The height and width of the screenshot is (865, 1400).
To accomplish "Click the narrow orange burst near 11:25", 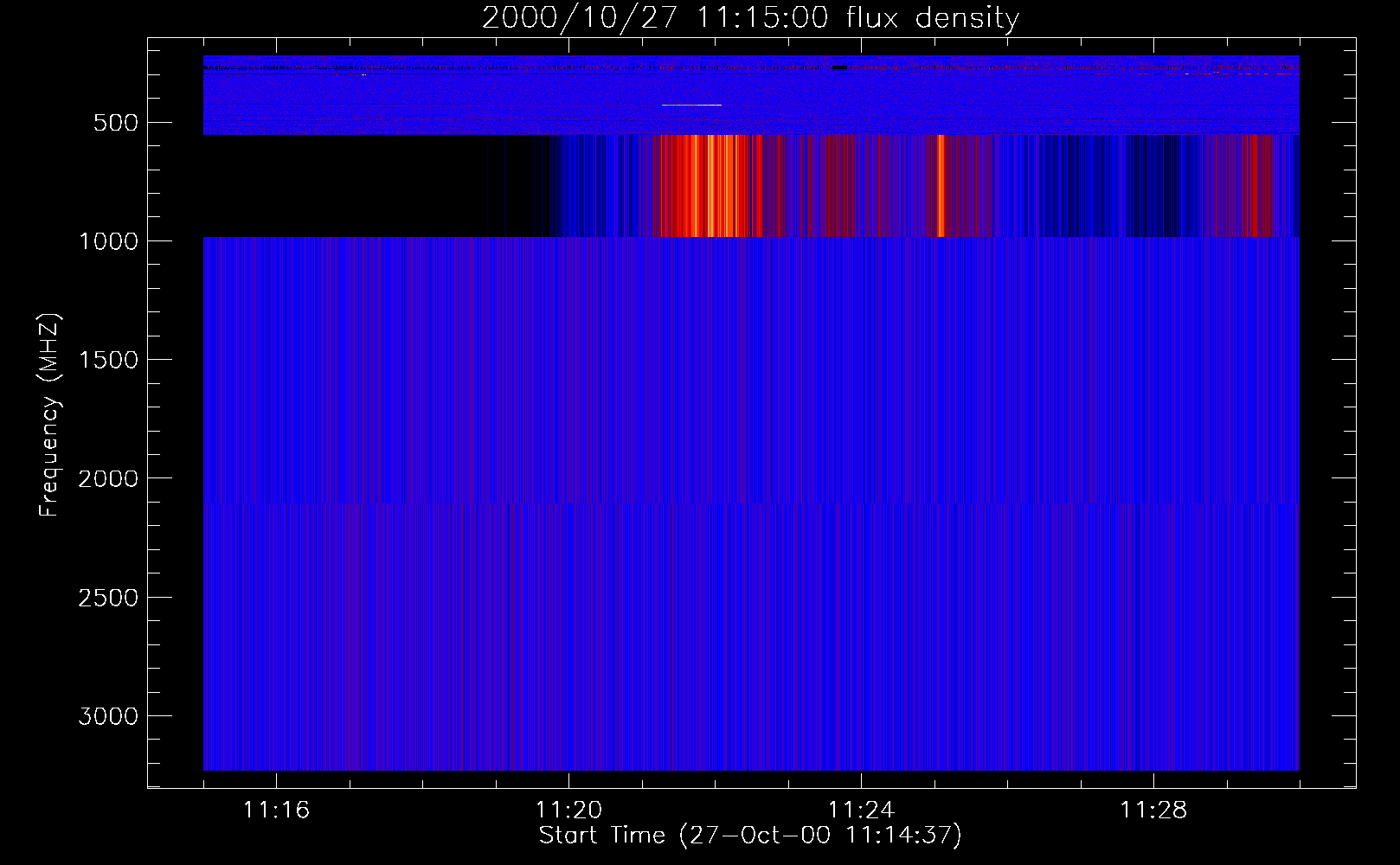I will coord(941,186).
